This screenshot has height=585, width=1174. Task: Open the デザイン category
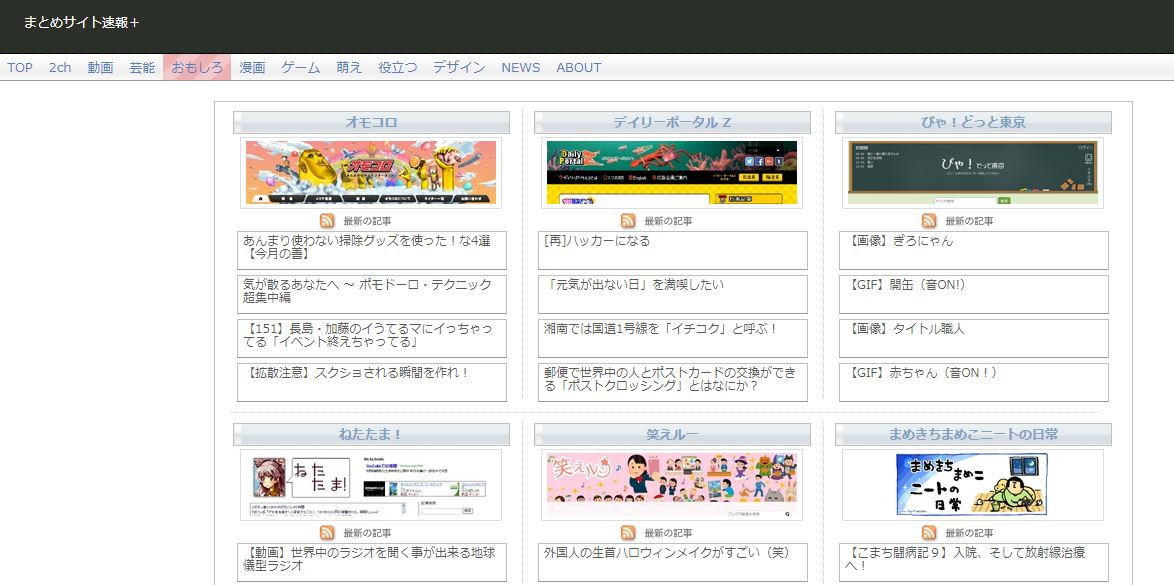[x=459, y=67]
